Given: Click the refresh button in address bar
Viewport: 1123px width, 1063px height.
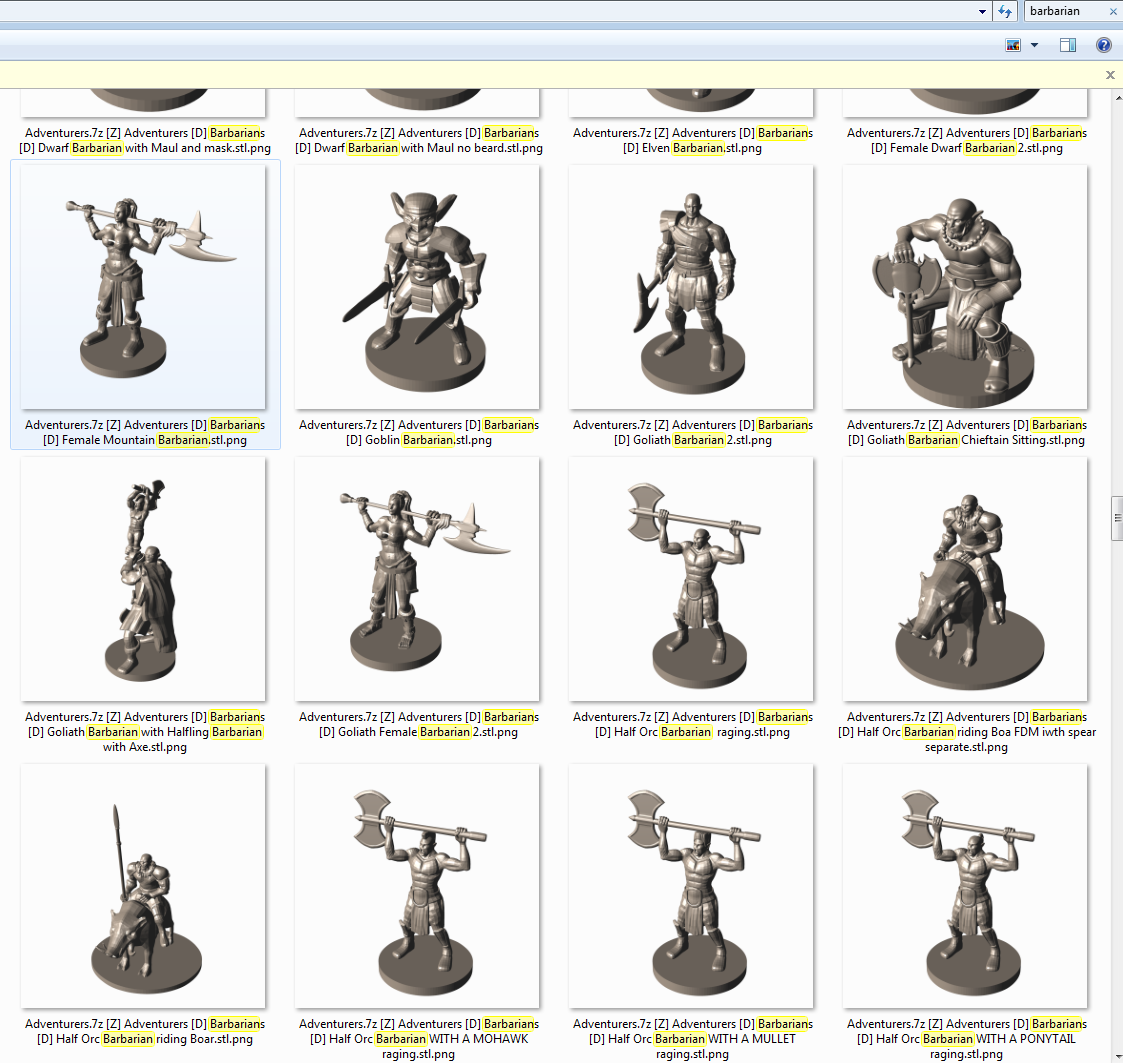Looking at the screenshot, I should (x=1005, y=11).
